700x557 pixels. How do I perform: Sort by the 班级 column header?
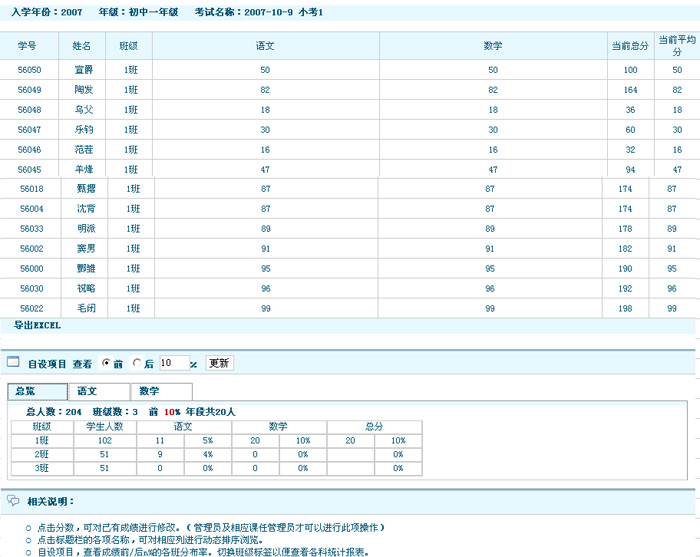point(129,46)
